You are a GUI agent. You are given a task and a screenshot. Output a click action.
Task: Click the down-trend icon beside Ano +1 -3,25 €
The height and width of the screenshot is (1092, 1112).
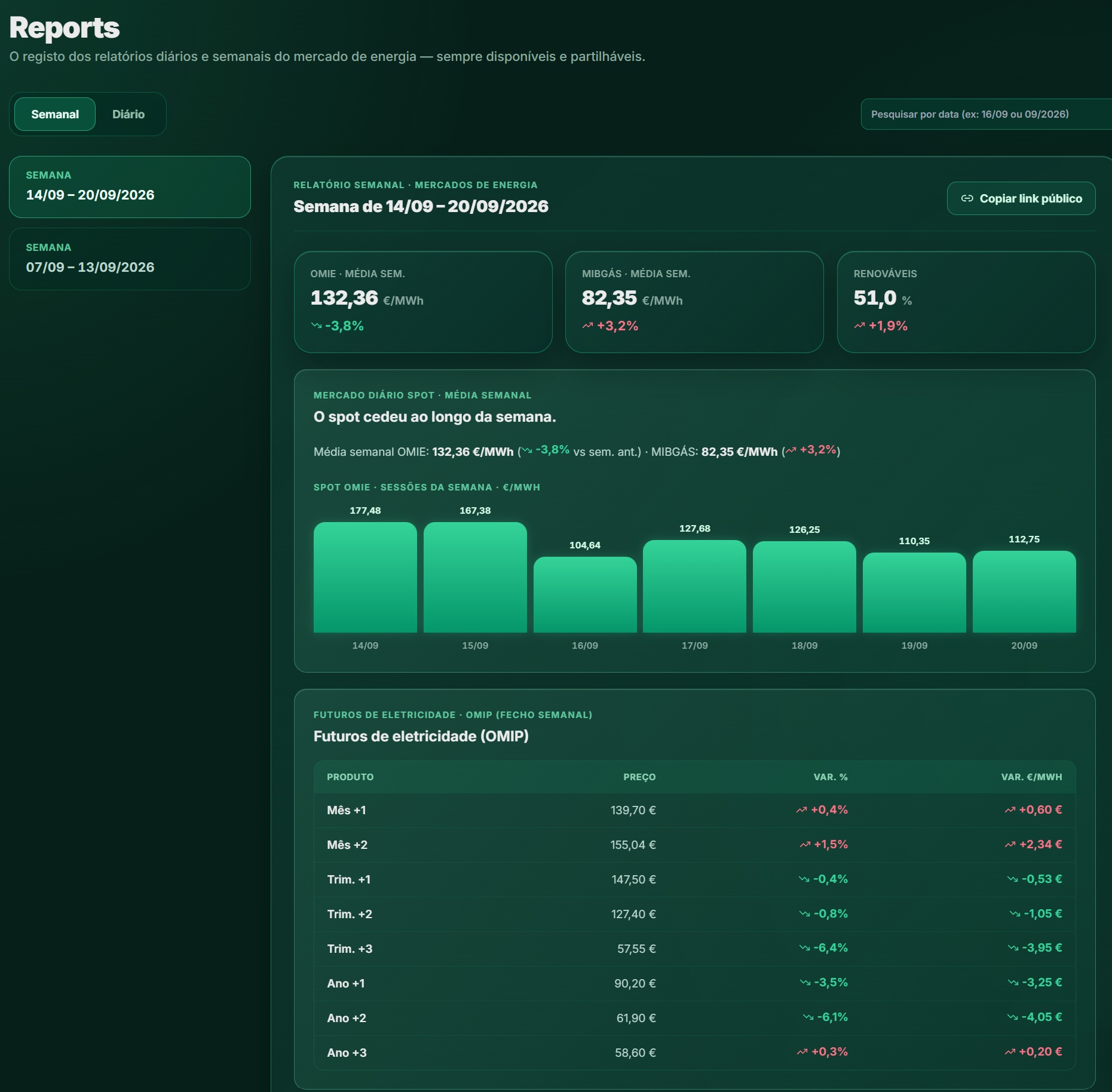pos(1013,983)
